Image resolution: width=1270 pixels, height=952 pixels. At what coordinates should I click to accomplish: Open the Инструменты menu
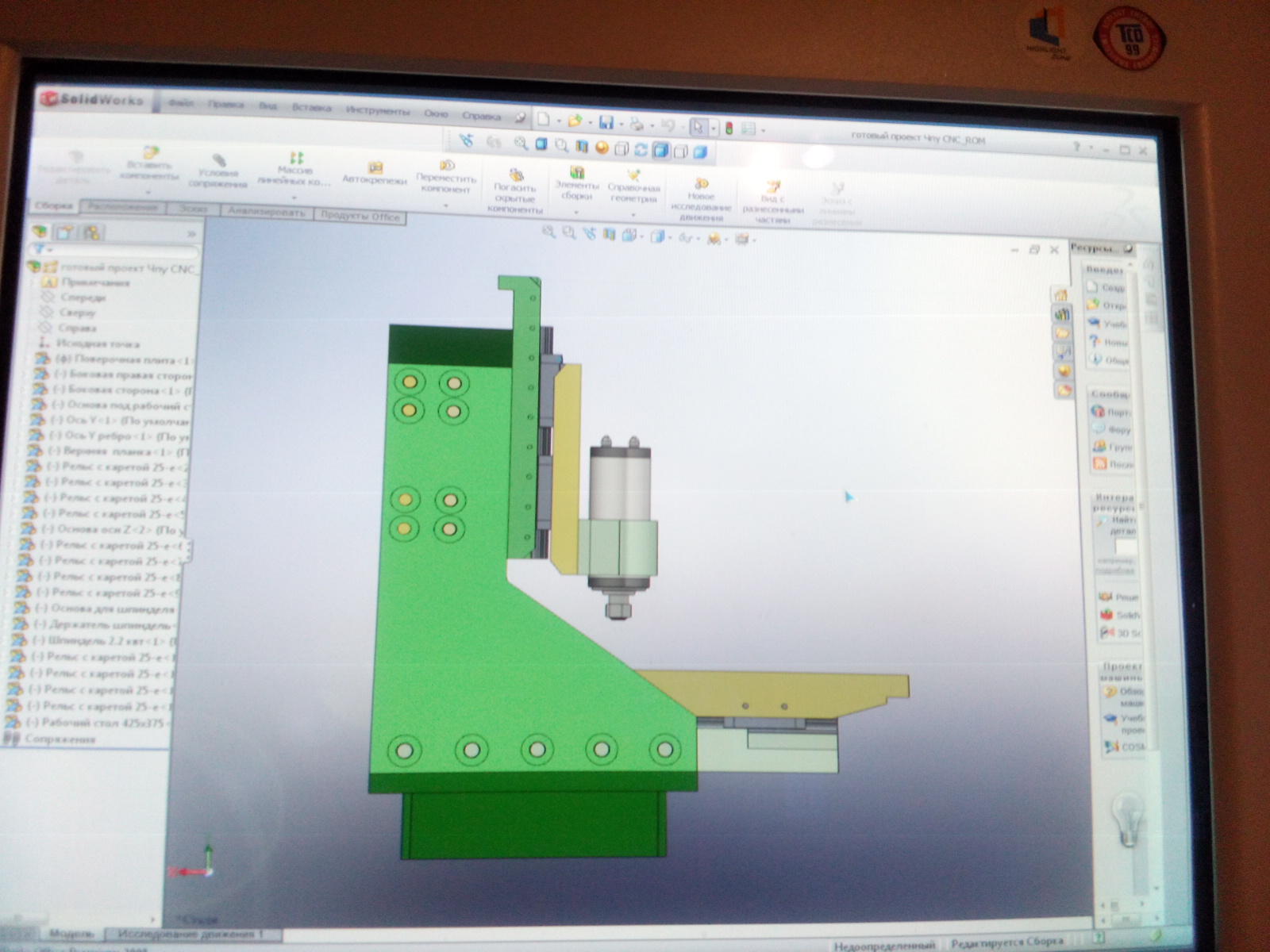(x=378, y=111)
